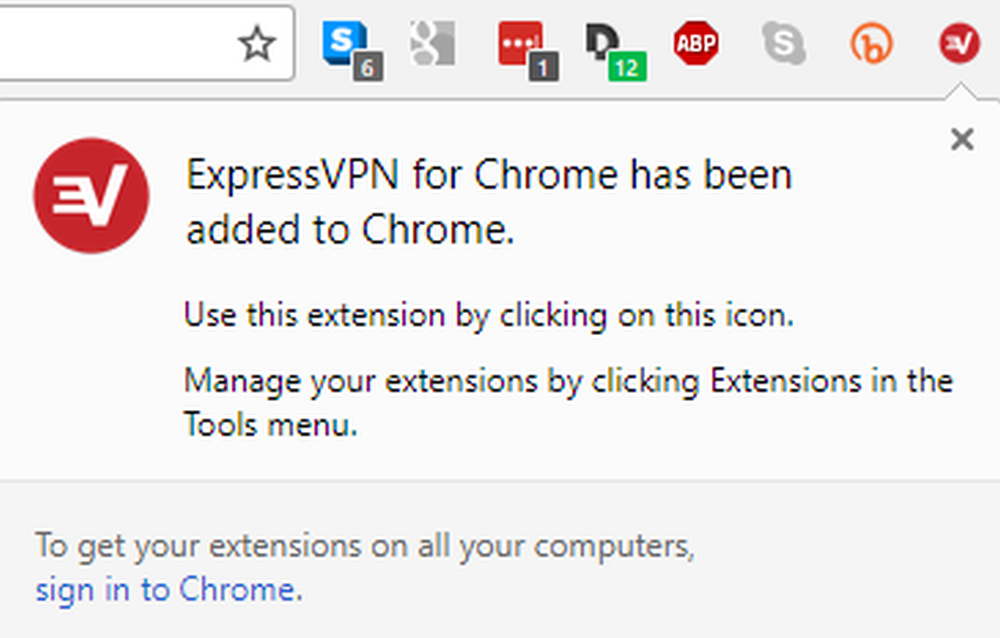Click the blue S extension icon
Image resolution: width=1000 pixels, height=638 pixels.
[342, 41]
